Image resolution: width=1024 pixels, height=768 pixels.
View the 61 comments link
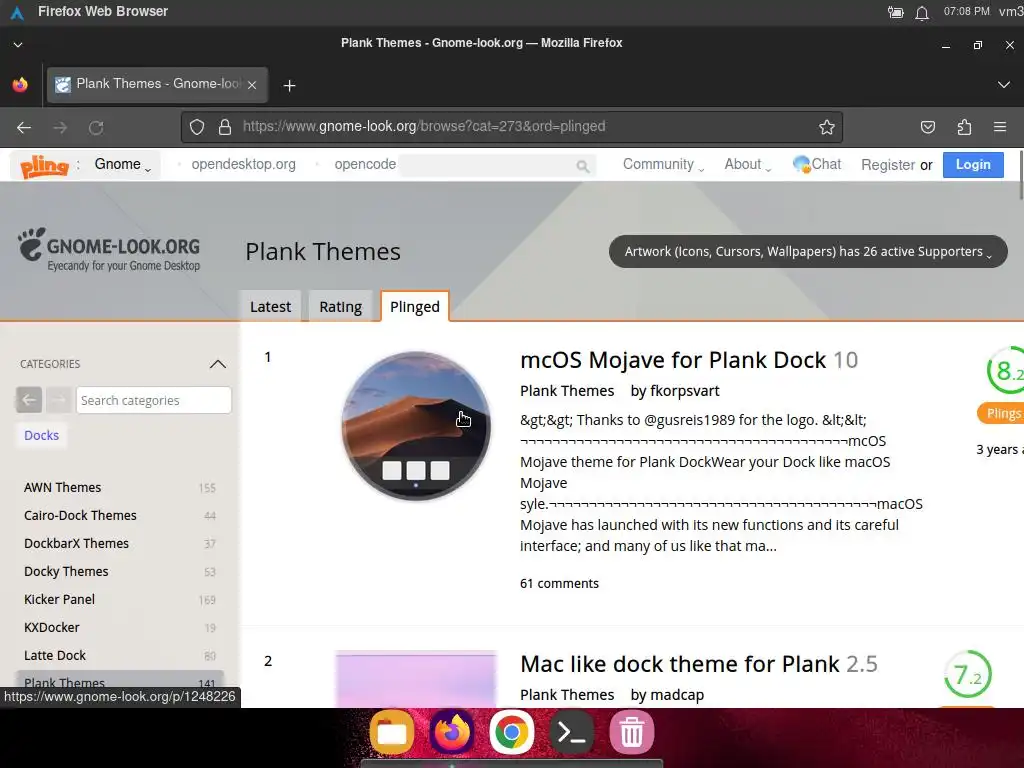coord(559,583)
